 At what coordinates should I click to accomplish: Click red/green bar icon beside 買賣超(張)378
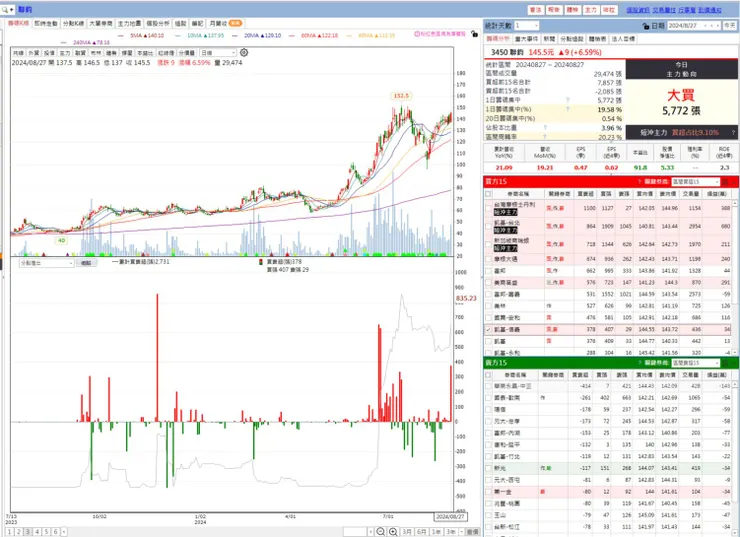[261, 262]
